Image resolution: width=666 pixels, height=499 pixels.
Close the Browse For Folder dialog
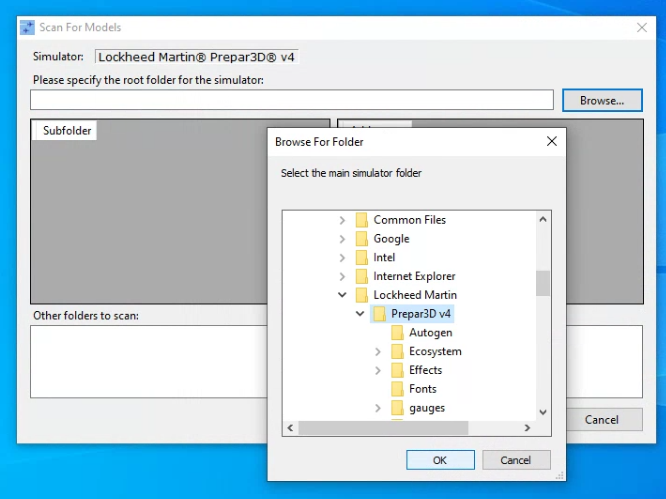point(551,141)
